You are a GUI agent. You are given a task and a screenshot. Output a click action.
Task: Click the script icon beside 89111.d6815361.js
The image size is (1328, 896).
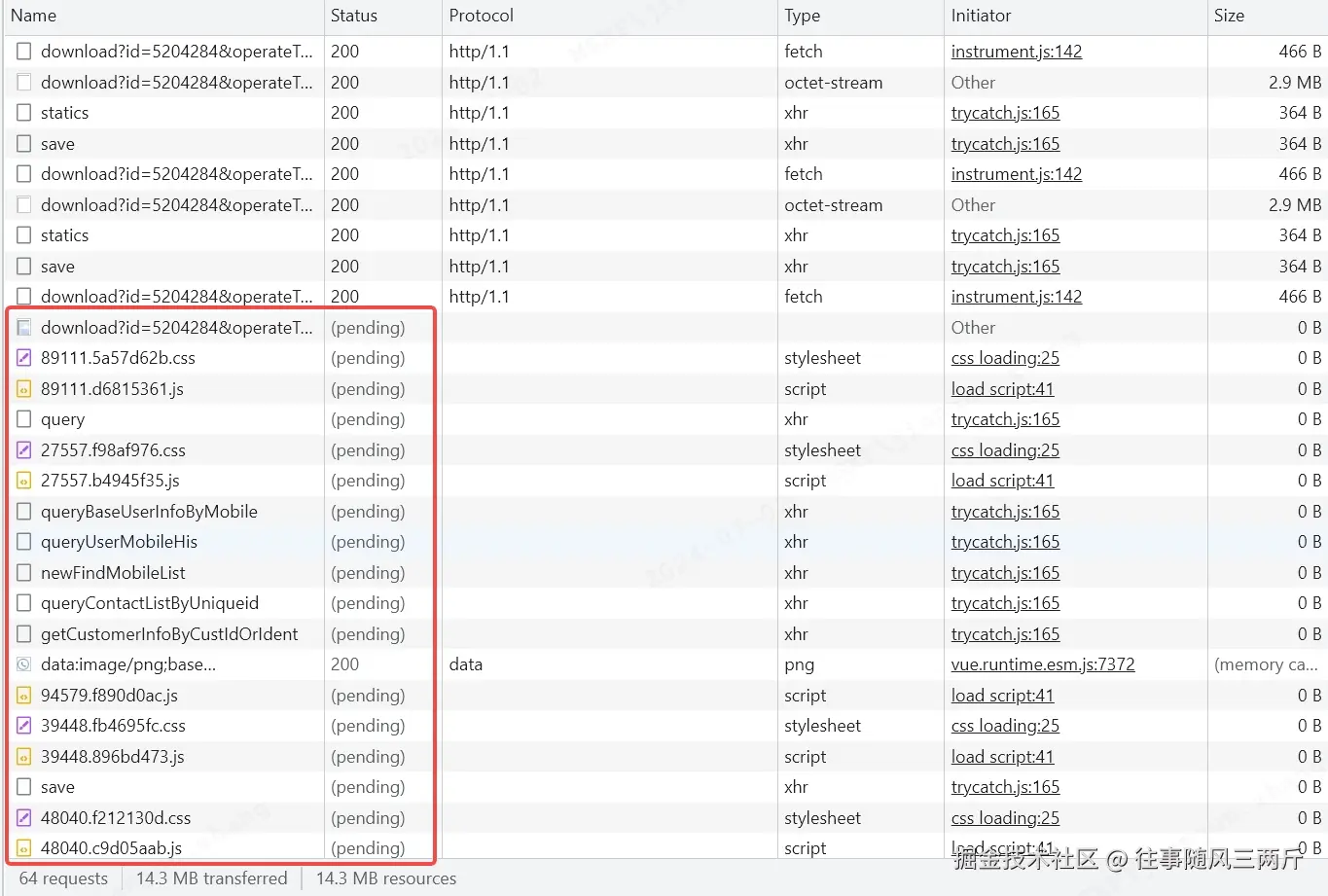click(x=24, y=389)
